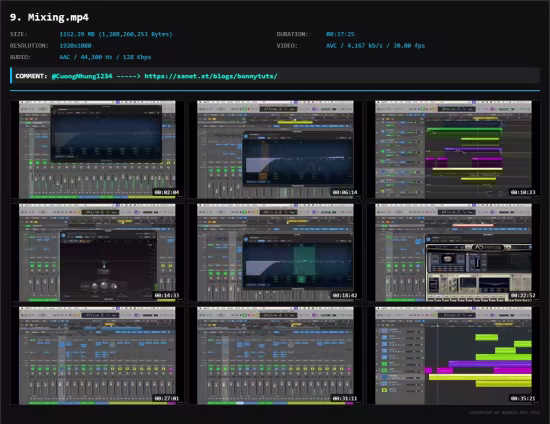
Task: Click the file size value 1152.29 MB
Action: (116, 34)
